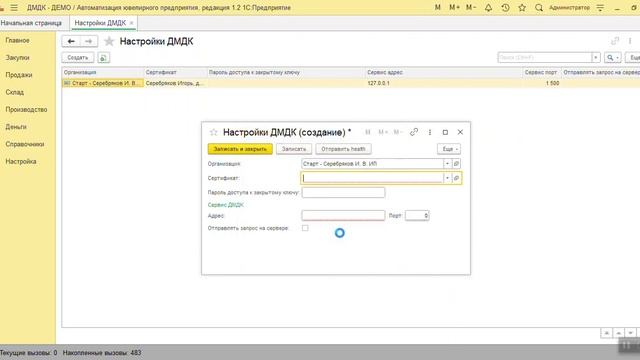This screenshot has width=640, height=360.
Task: Sort by the Сертификат column header
Action: pos(176,72)
